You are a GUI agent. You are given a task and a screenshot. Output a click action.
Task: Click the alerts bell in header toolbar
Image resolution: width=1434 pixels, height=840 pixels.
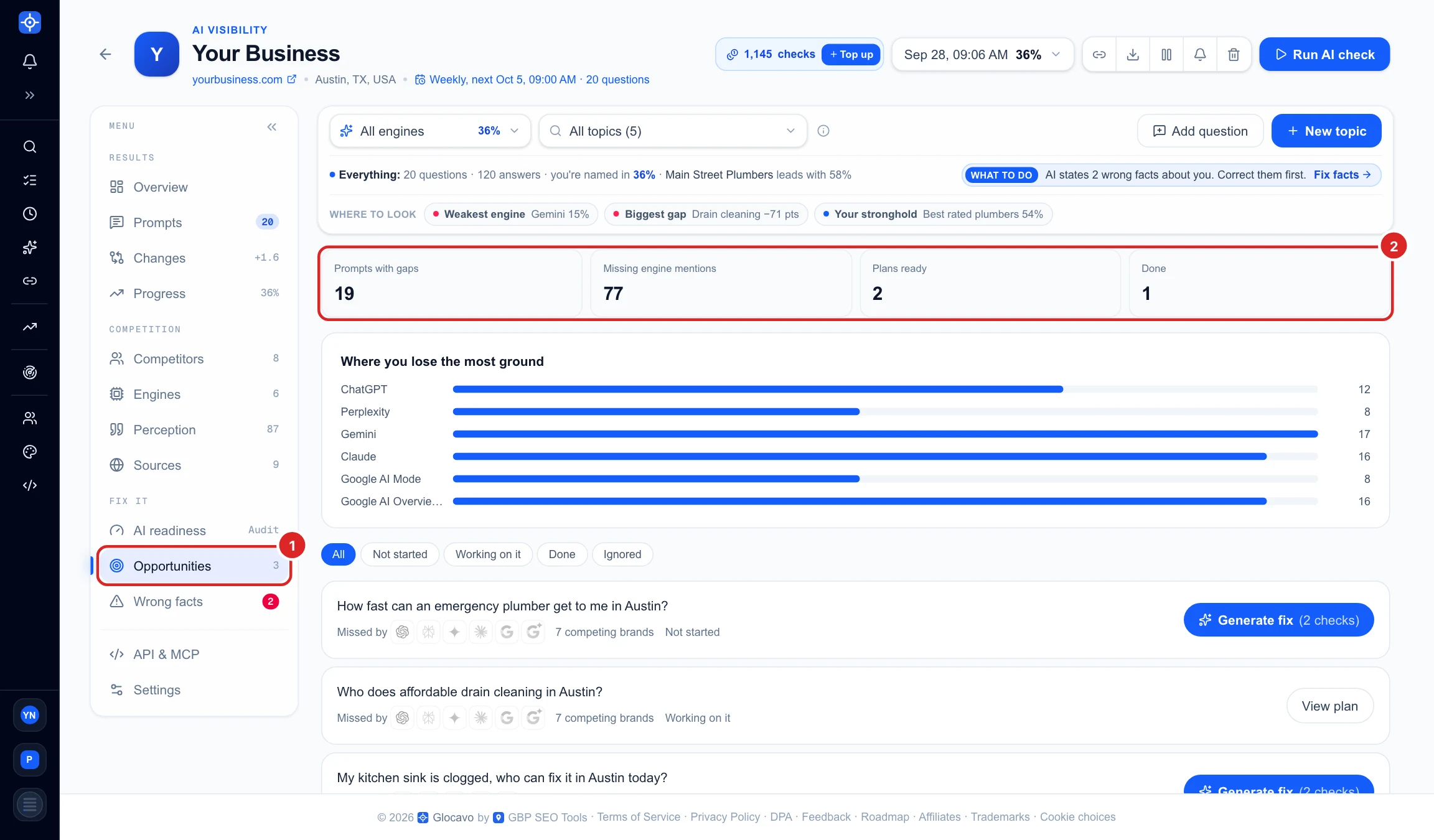point(1200,55)
